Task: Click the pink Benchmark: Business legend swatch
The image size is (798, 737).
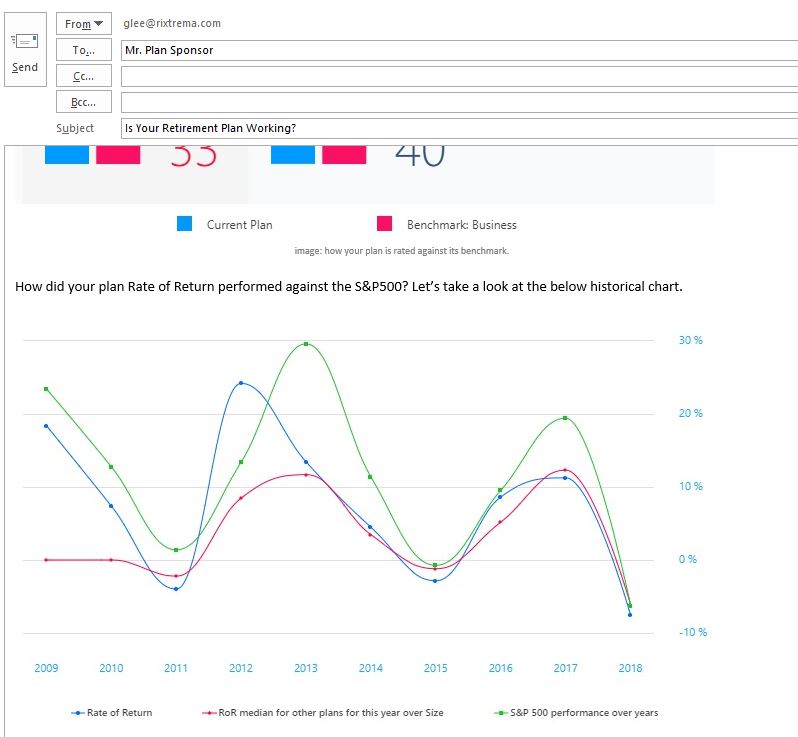Action: pyautogui.click(x=384, y=225)
